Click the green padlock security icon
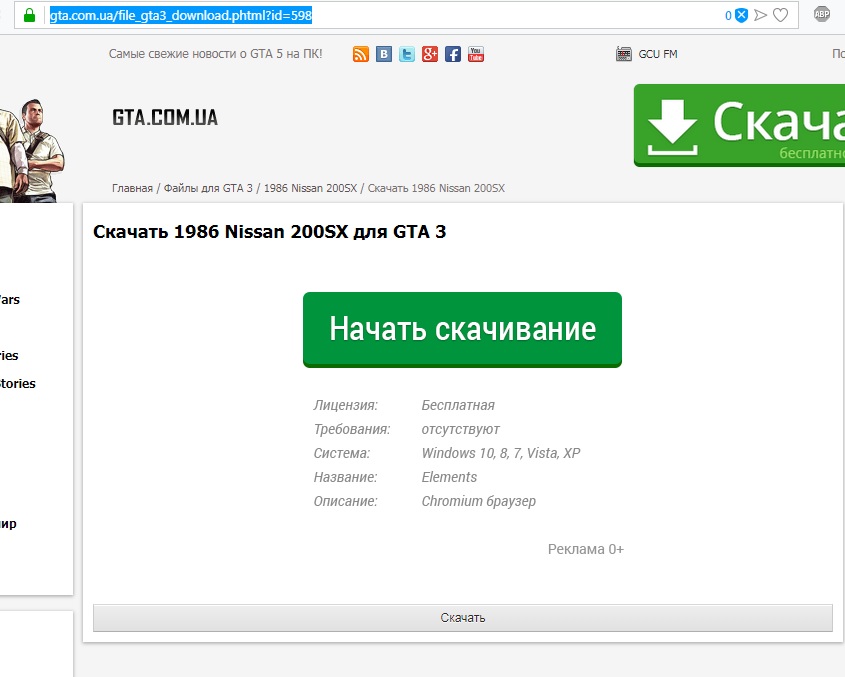845x677 pixels. pyautogui.click(x=30, y=15)
